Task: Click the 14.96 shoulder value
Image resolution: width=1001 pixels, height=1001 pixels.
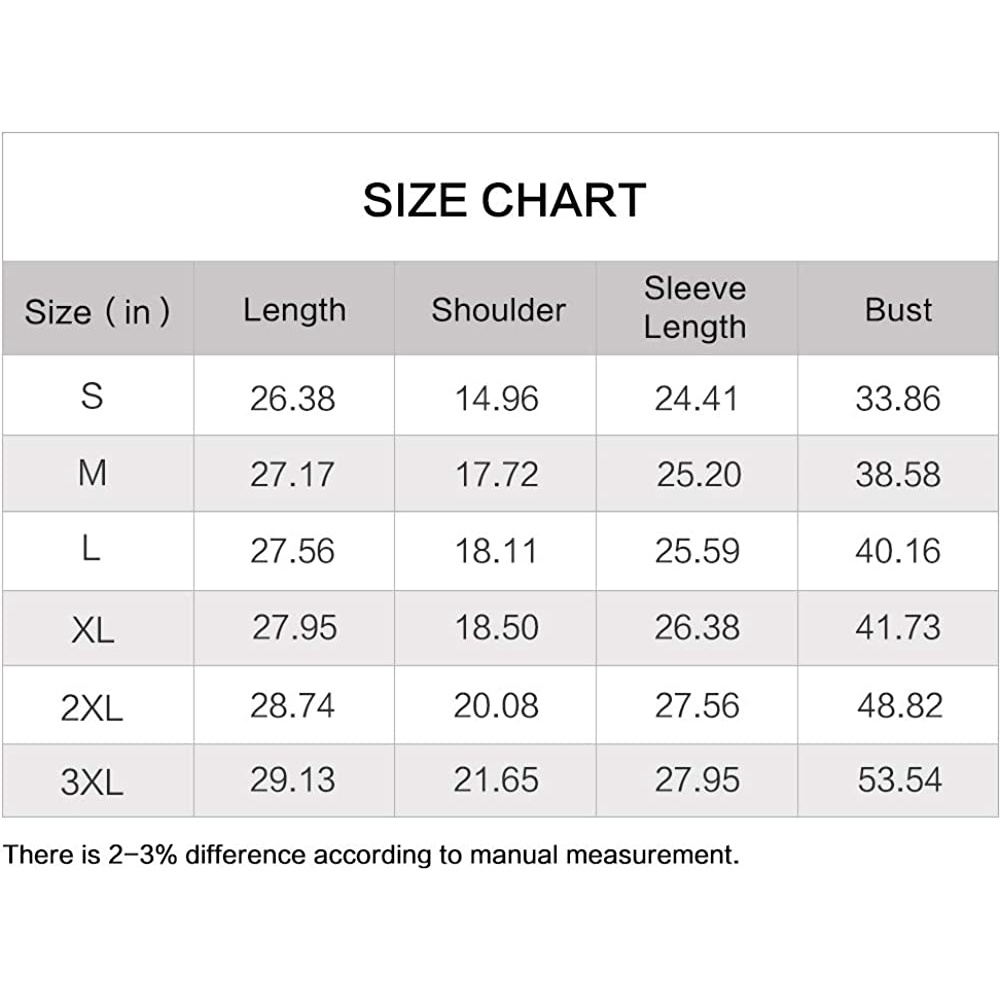Action: [x=497, y=398]
